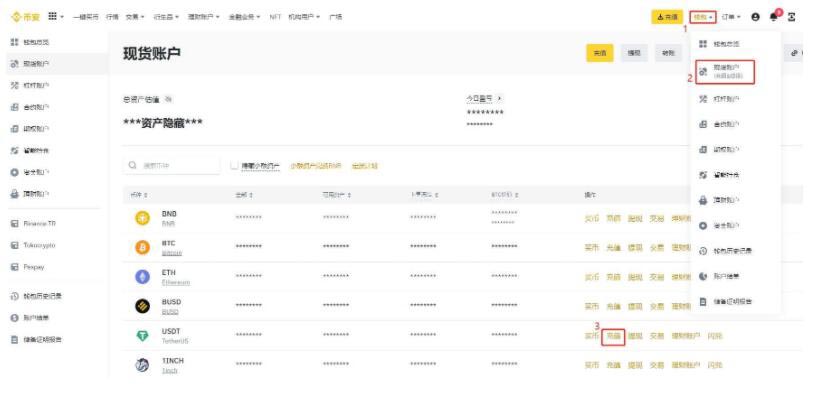Click Futures account icon in left sidebar
This screenshot has height=393, width=817.
tap(15, 107)
